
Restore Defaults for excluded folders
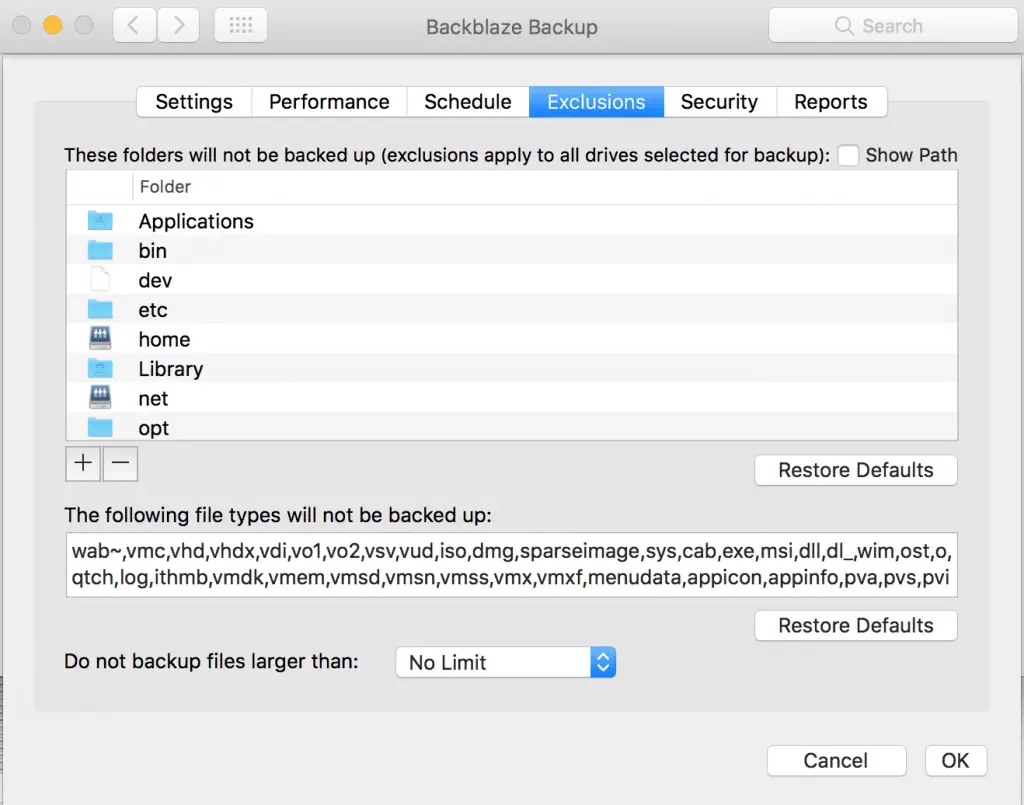[x=856, y=470]
